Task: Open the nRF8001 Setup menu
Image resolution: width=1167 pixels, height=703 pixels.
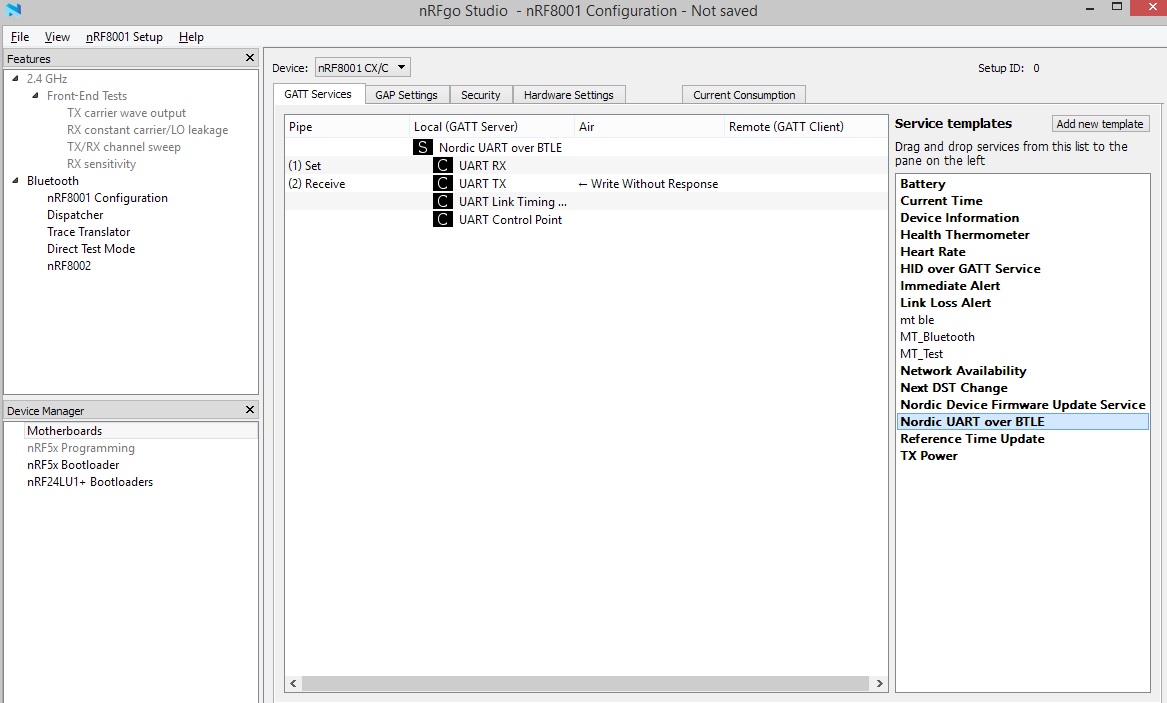Action: tap(124, 36)
